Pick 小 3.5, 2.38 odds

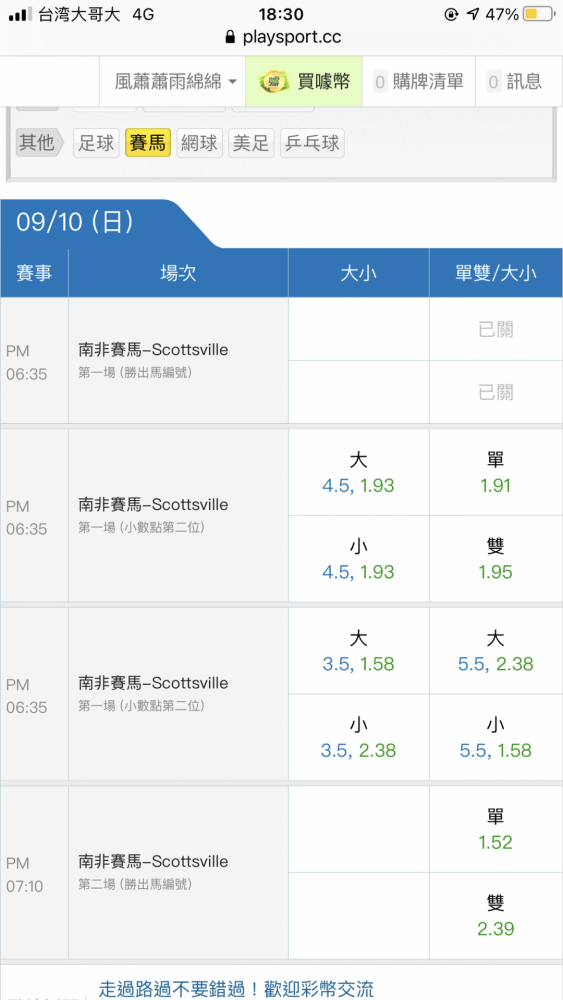coord(358,737)
